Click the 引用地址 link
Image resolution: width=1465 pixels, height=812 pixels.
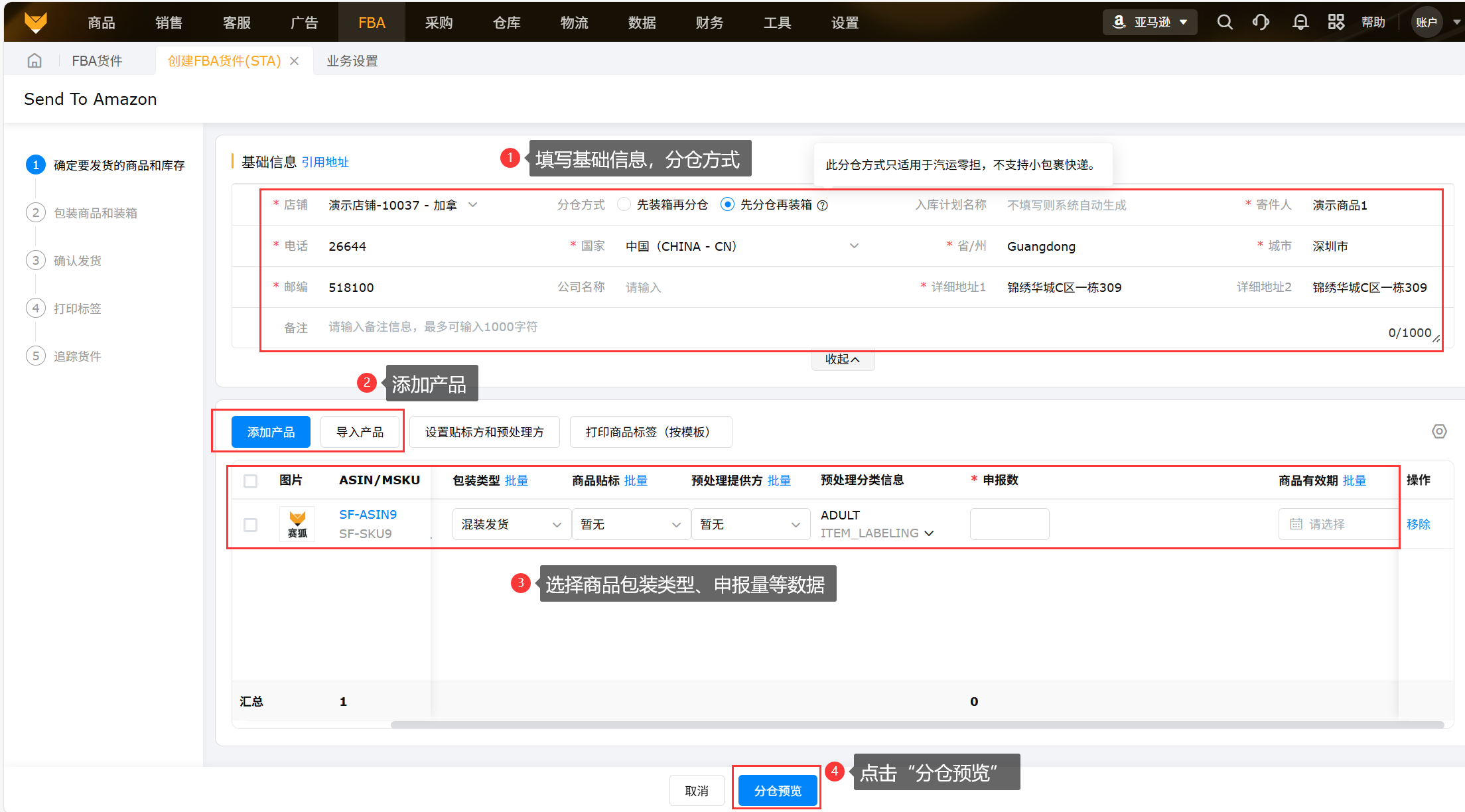tap(325, 163)
